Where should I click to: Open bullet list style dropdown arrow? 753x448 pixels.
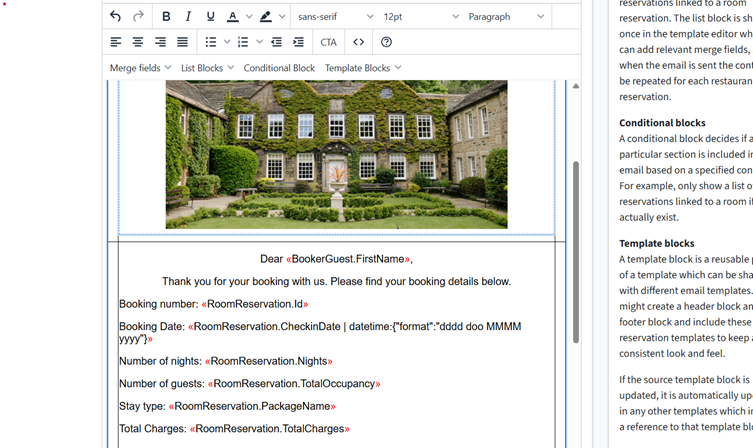(x=227, y=42)
